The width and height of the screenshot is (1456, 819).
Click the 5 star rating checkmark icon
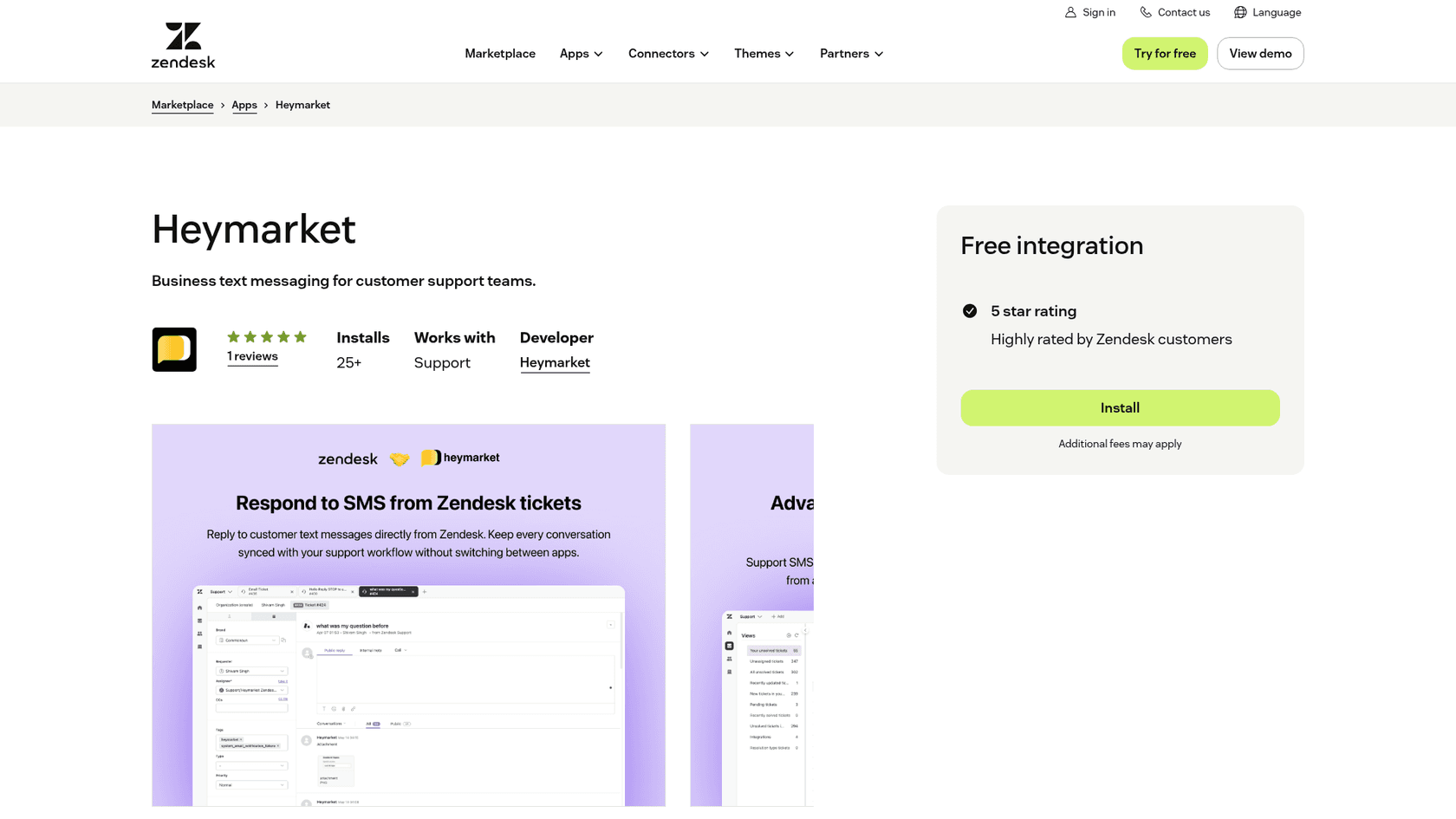click(x=970, y=311)
